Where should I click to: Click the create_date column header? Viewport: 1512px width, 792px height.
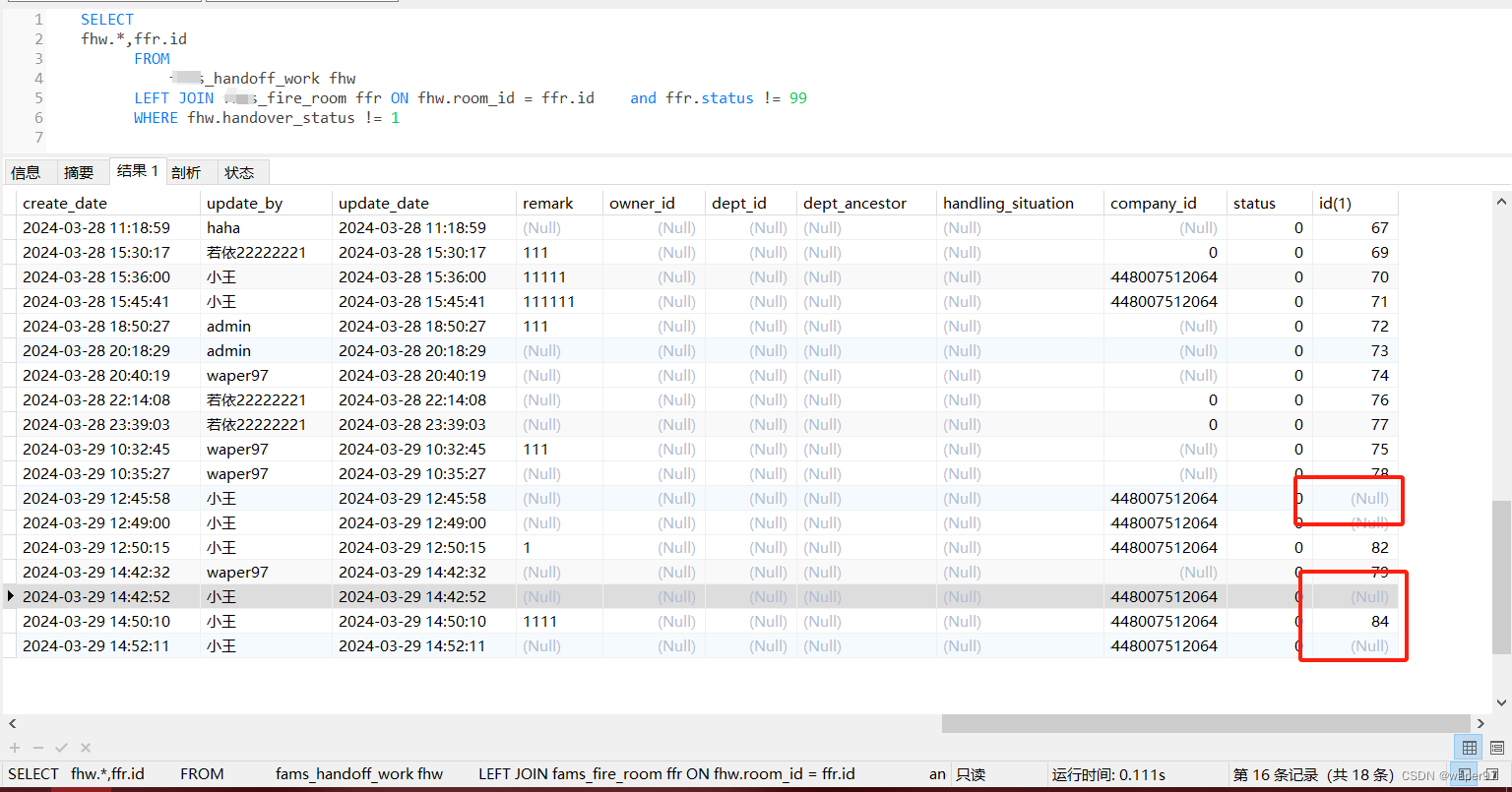tap(108, 203)
